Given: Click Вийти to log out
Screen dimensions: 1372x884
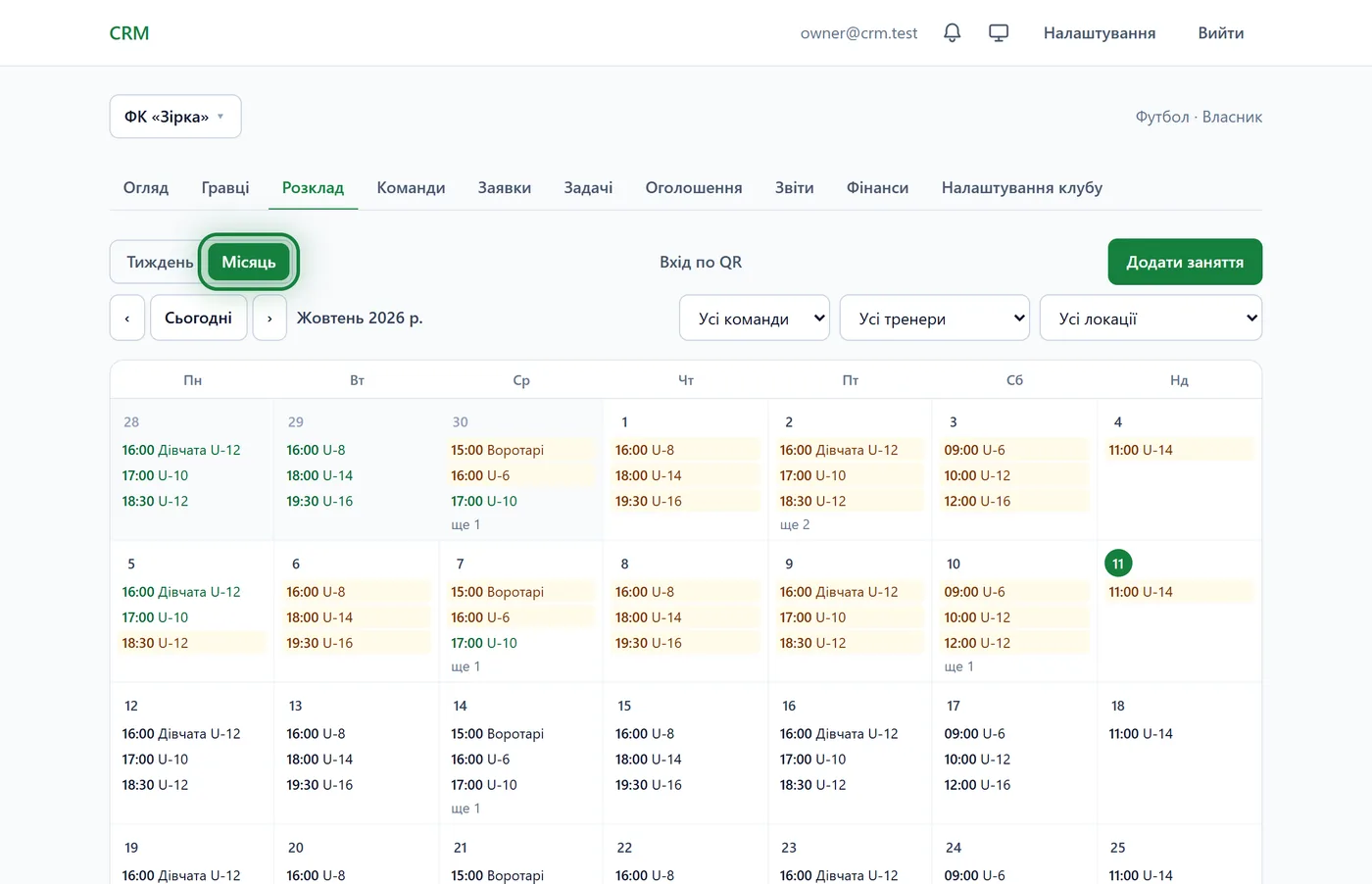Looking at the screenshot, I should point(1221,33).
